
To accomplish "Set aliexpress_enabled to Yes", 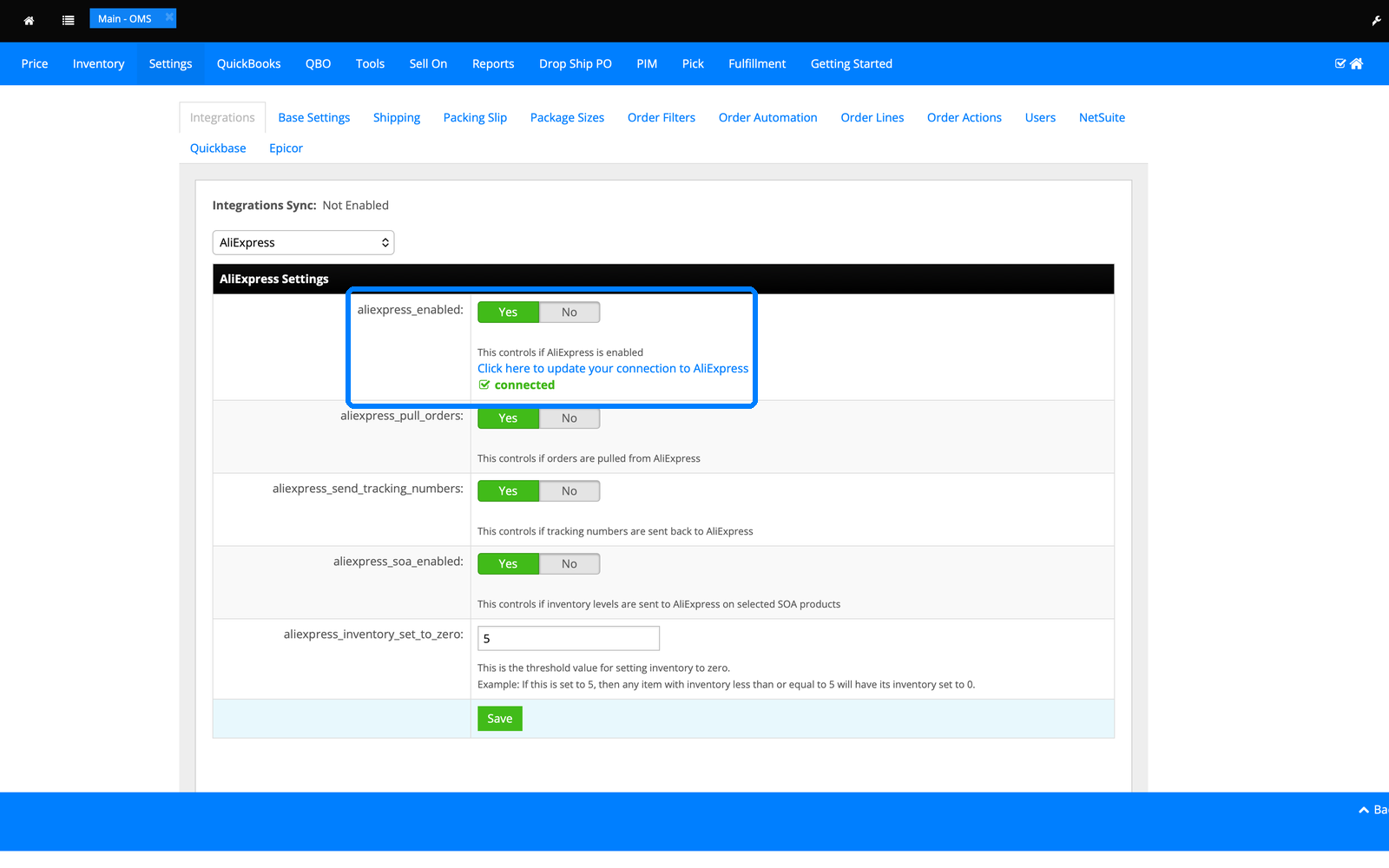I will [508, 312].
